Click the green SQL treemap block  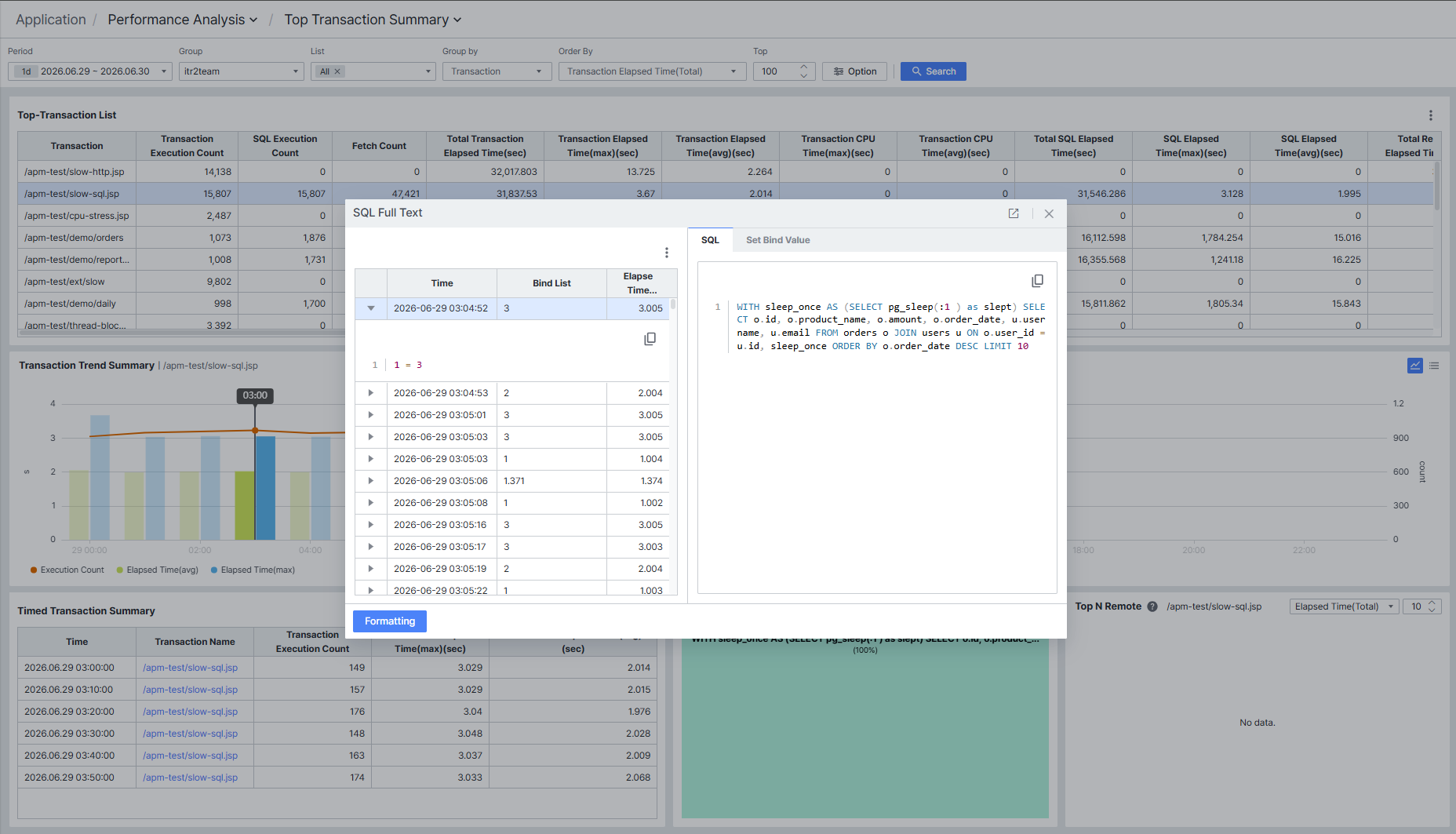[x=864, y=730]
